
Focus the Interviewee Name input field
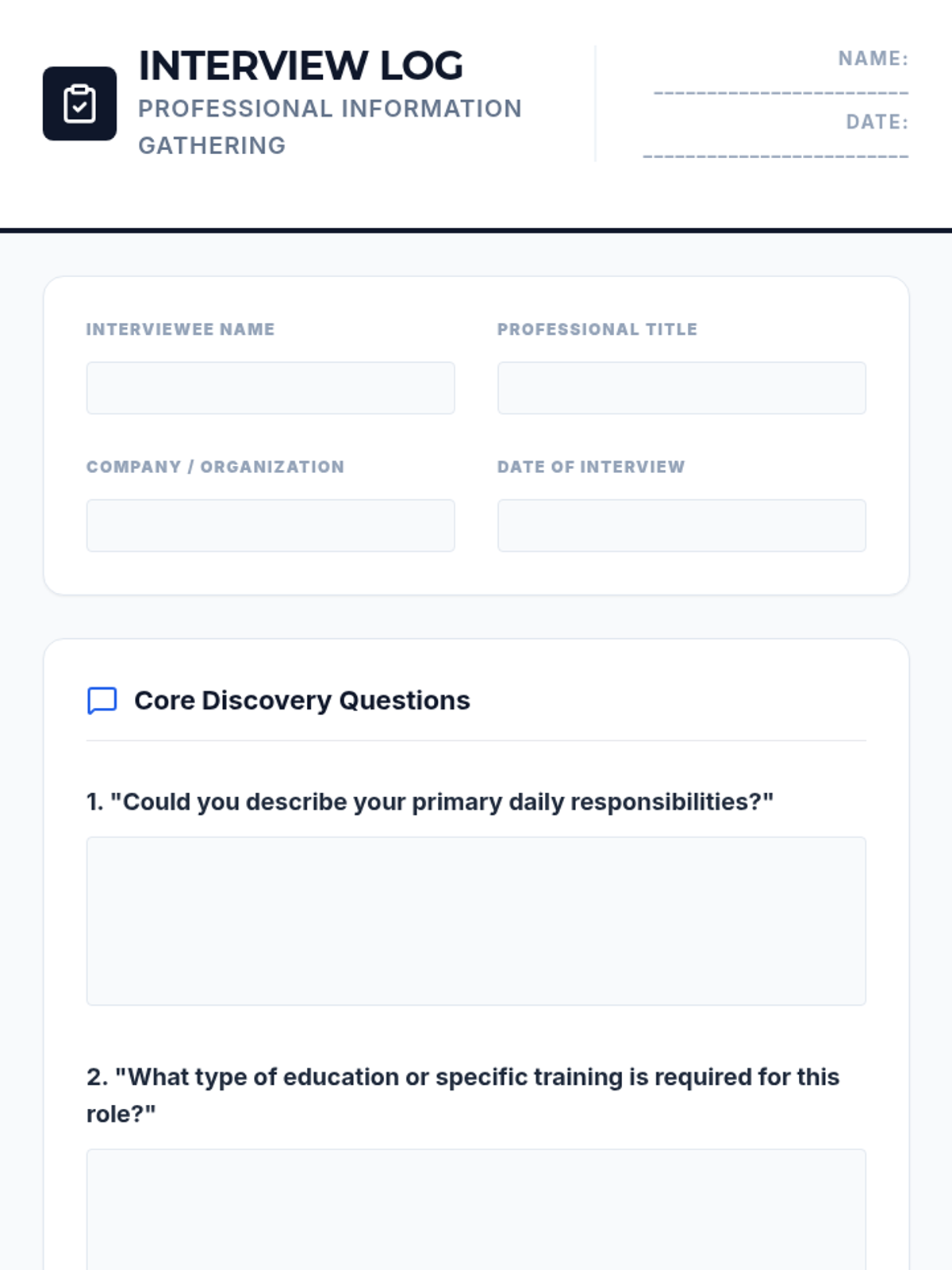click(x=270, y=388)
